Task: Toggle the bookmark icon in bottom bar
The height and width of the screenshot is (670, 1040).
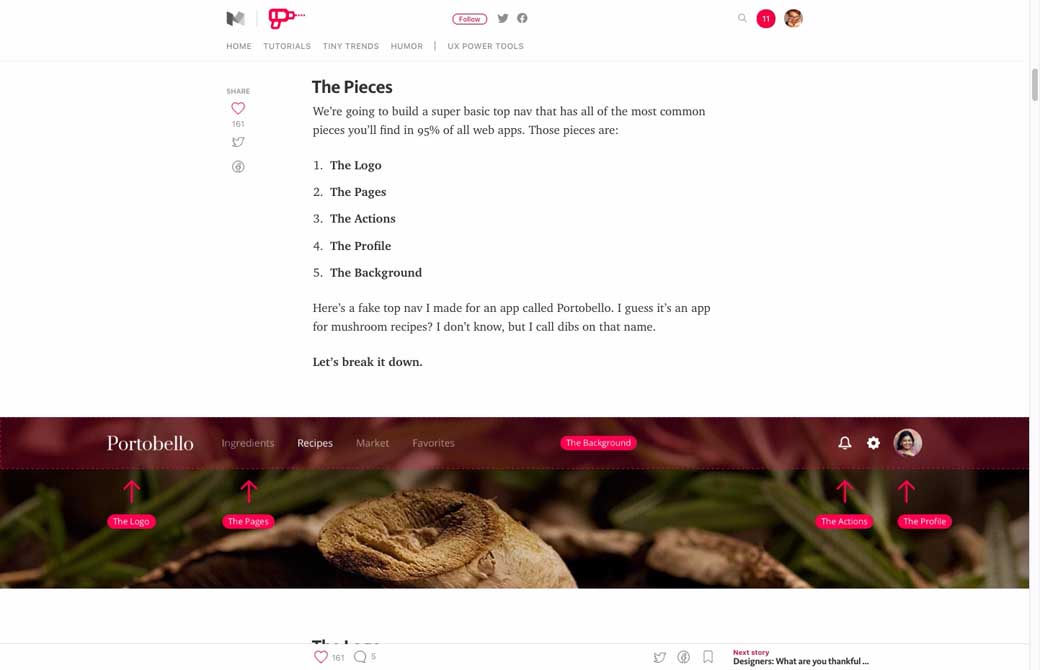Action: tap(708, 657)
